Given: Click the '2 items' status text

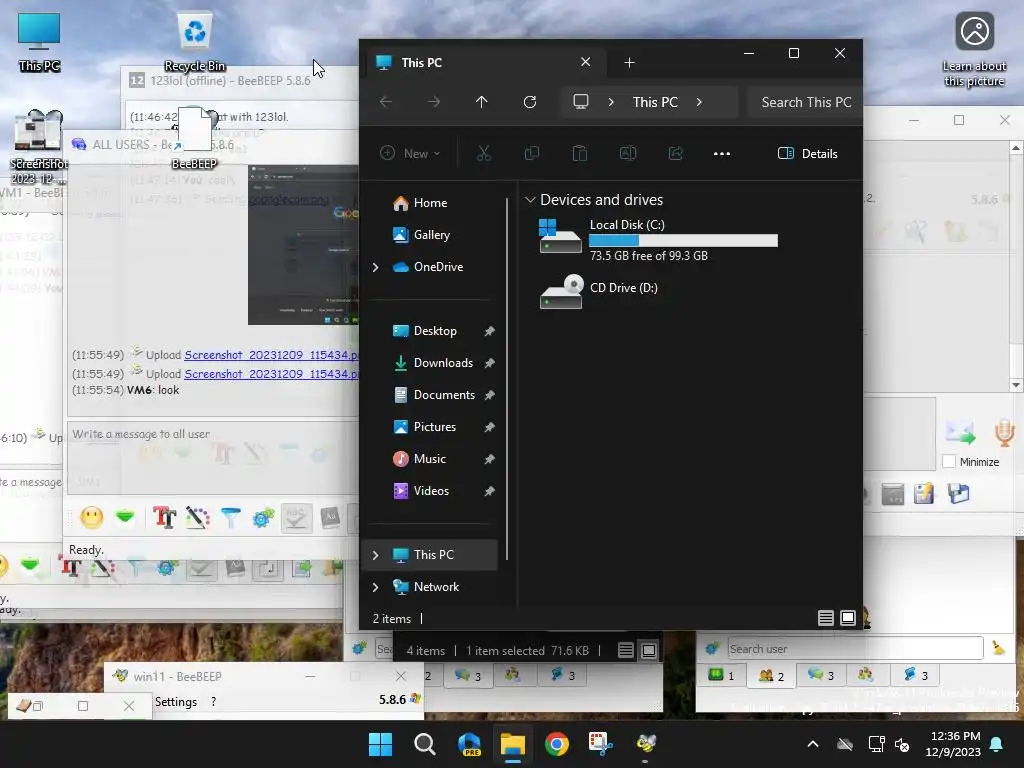Looking at the screenshot, I should pyautogui.click(x=392, y=618).
